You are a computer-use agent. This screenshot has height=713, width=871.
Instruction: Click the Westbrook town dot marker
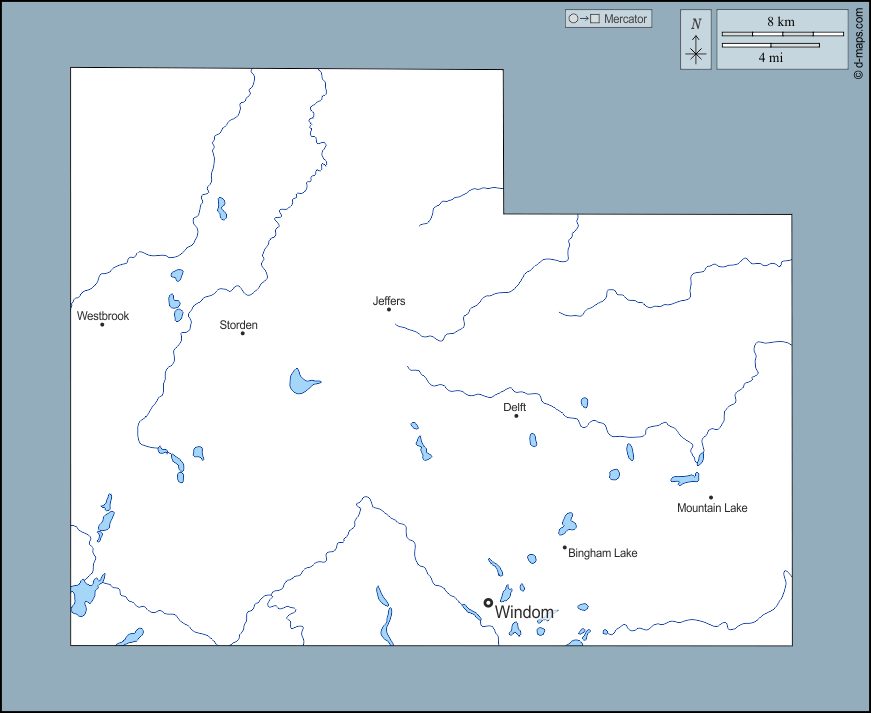click(102, 325)
